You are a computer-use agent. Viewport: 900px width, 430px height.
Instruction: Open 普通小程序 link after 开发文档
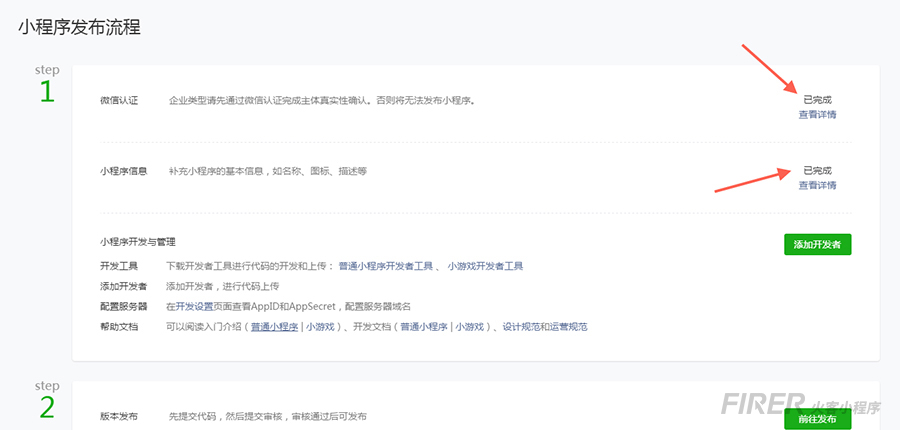[x=424, y=327]
